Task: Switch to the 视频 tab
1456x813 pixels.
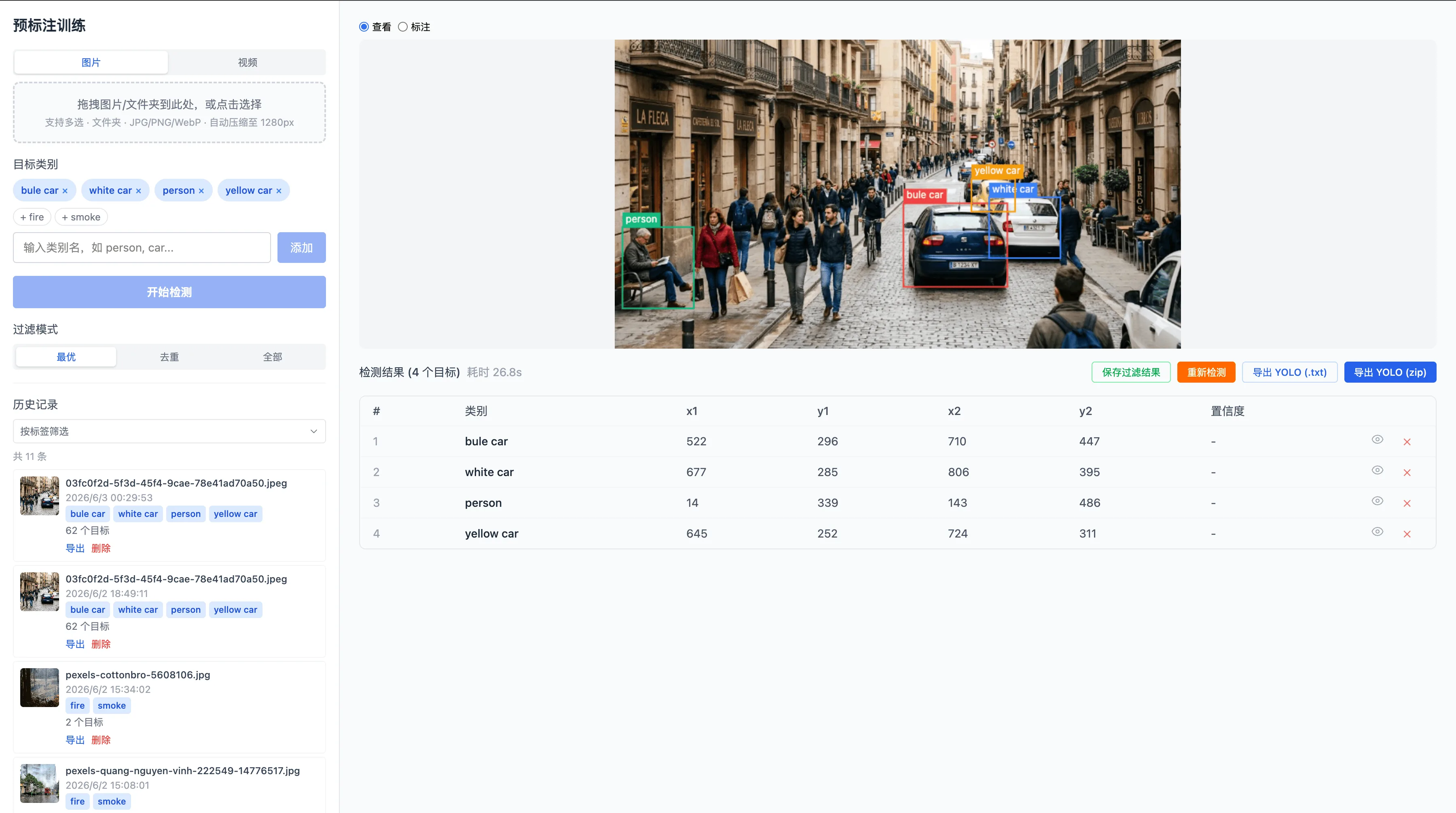Action: pyautogui.click(x=247, y=62)
